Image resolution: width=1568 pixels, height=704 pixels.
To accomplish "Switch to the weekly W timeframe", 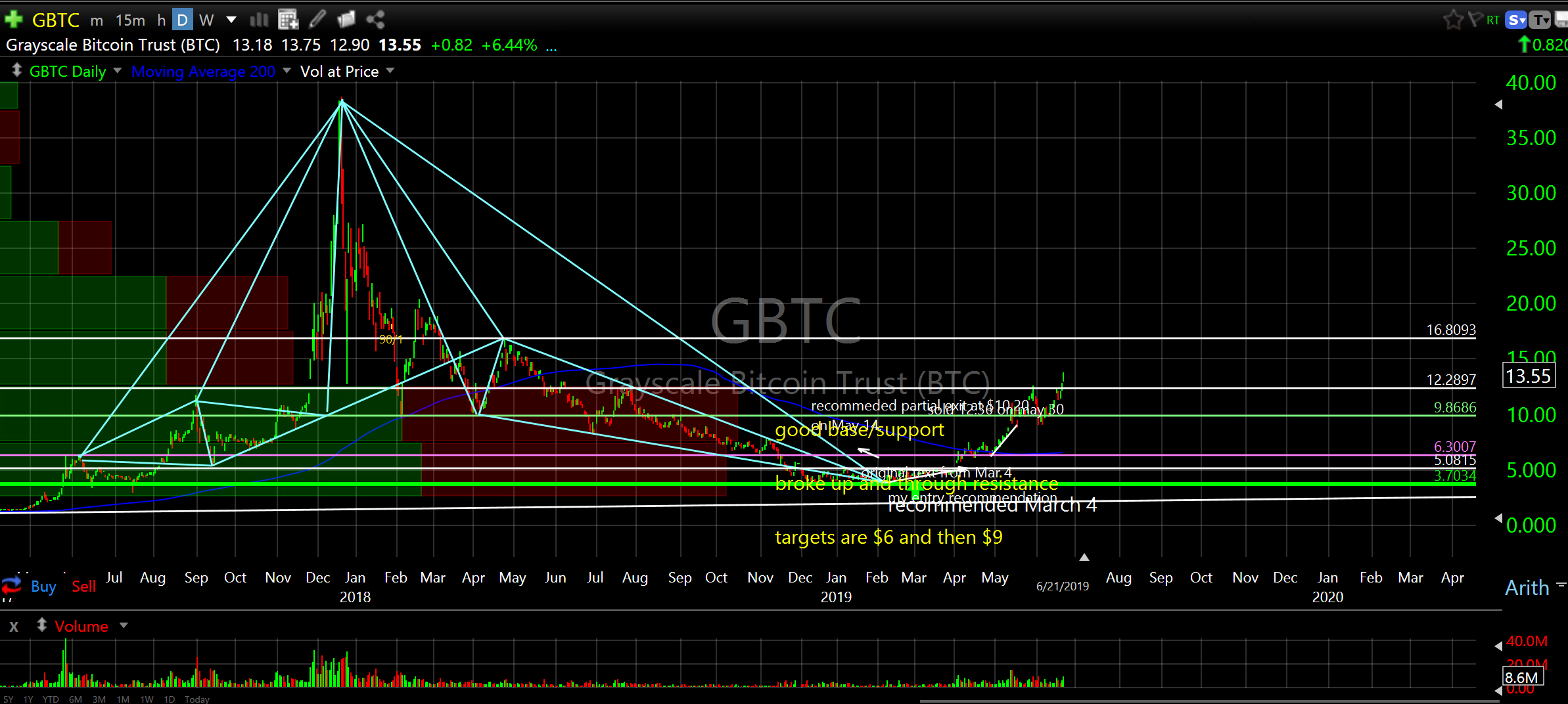I will pos(206,20).
